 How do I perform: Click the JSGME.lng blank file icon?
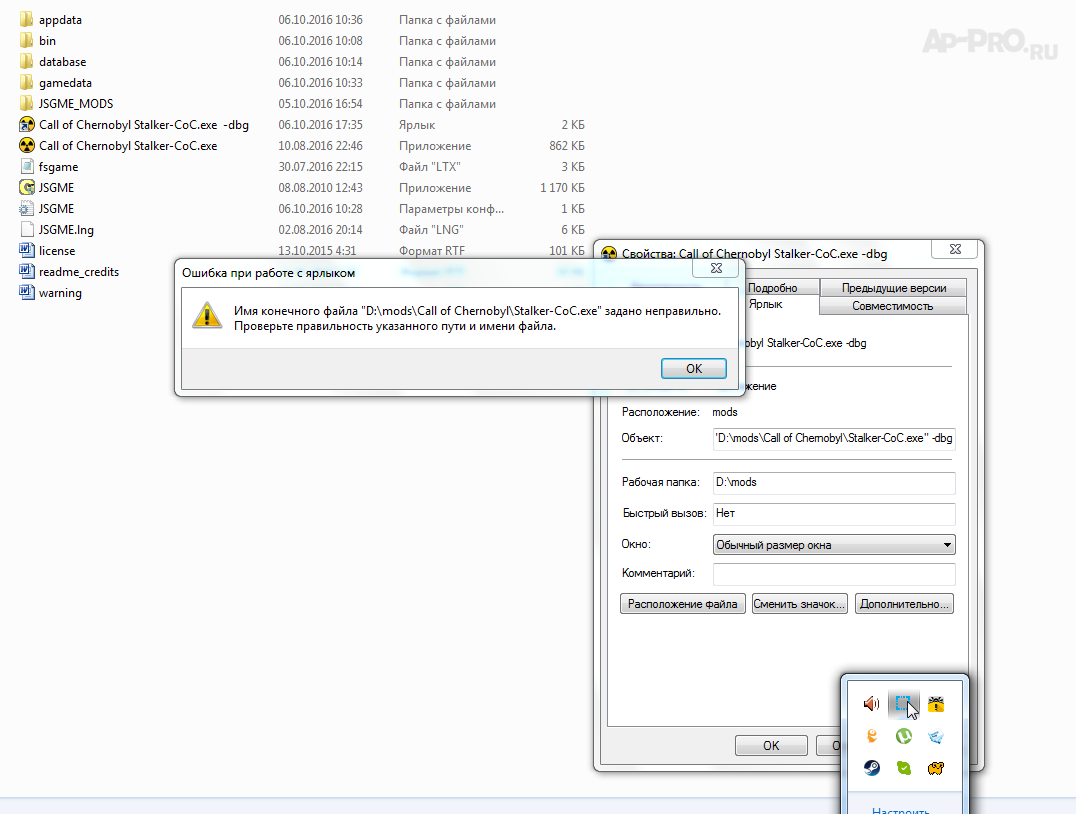pos(27,229)
